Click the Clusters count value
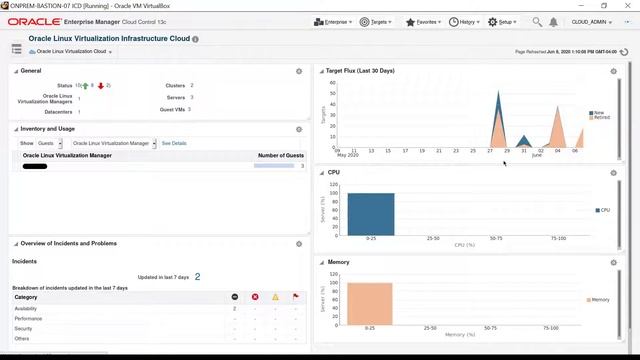The width and height of the screenshot is (640, 360). (192, 85)
